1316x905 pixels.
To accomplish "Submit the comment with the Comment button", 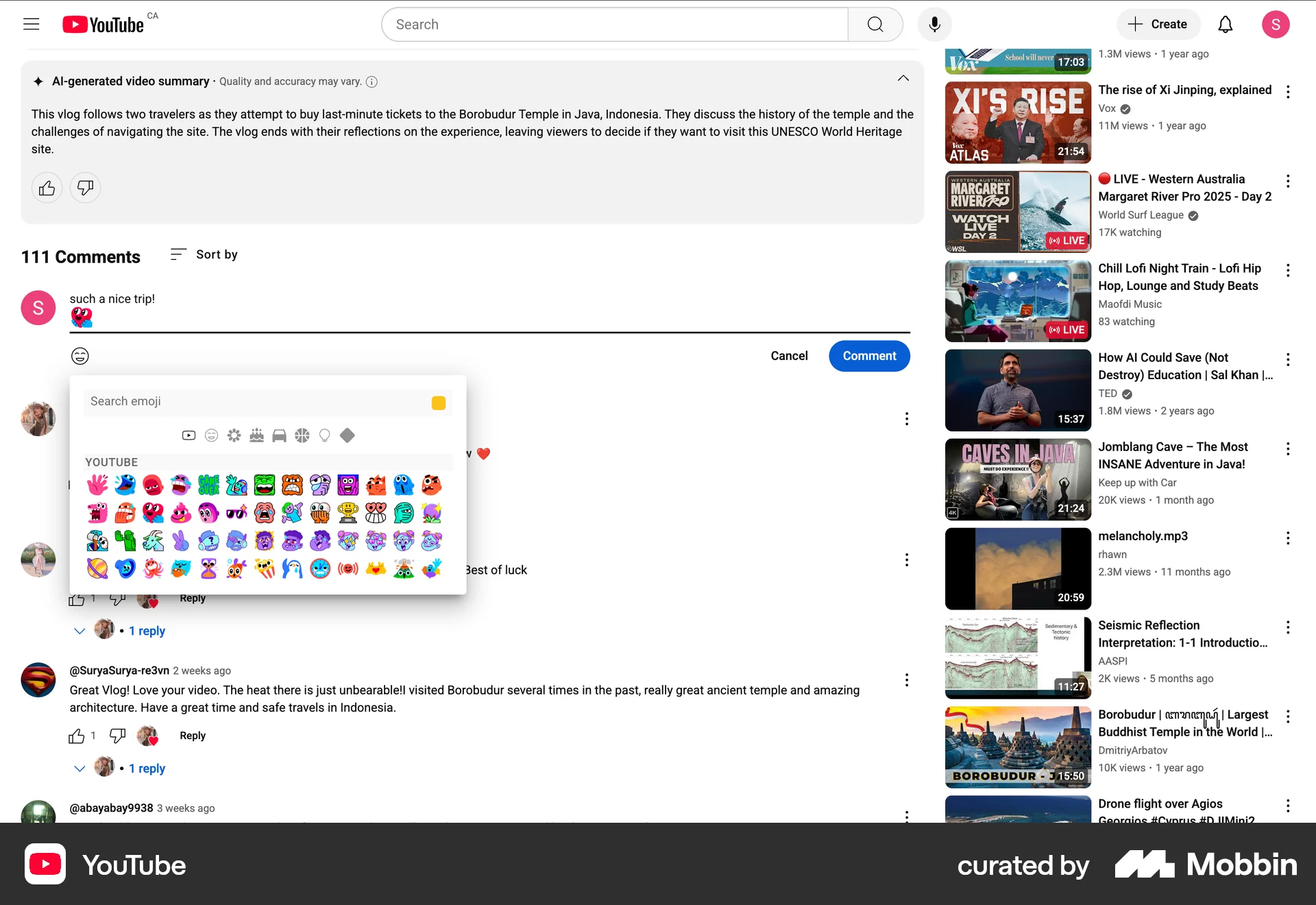I will pyautogui.click(x=869, y=356).
